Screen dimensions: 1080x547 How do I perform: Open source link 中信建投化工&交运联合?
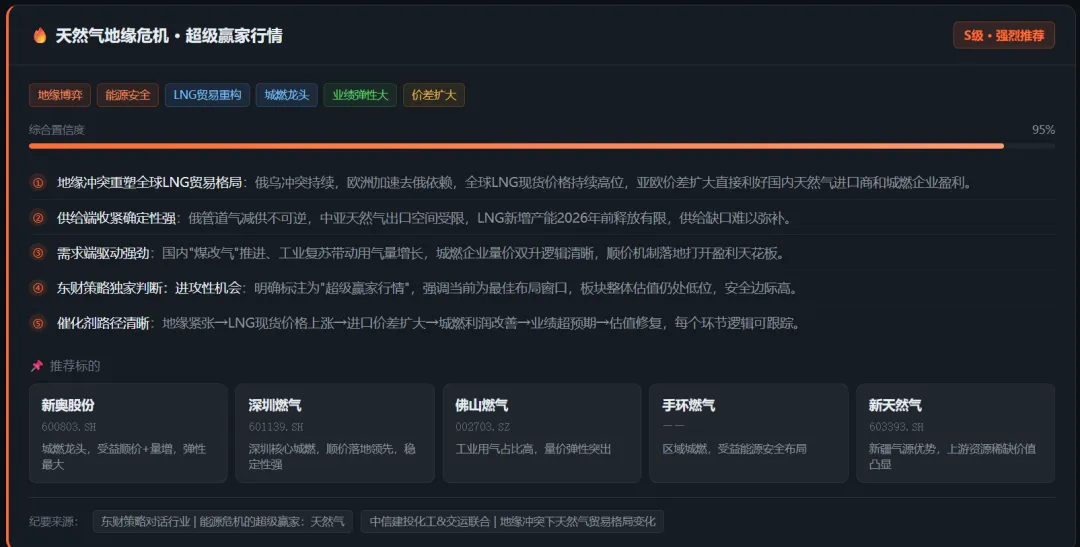point(512,522)
